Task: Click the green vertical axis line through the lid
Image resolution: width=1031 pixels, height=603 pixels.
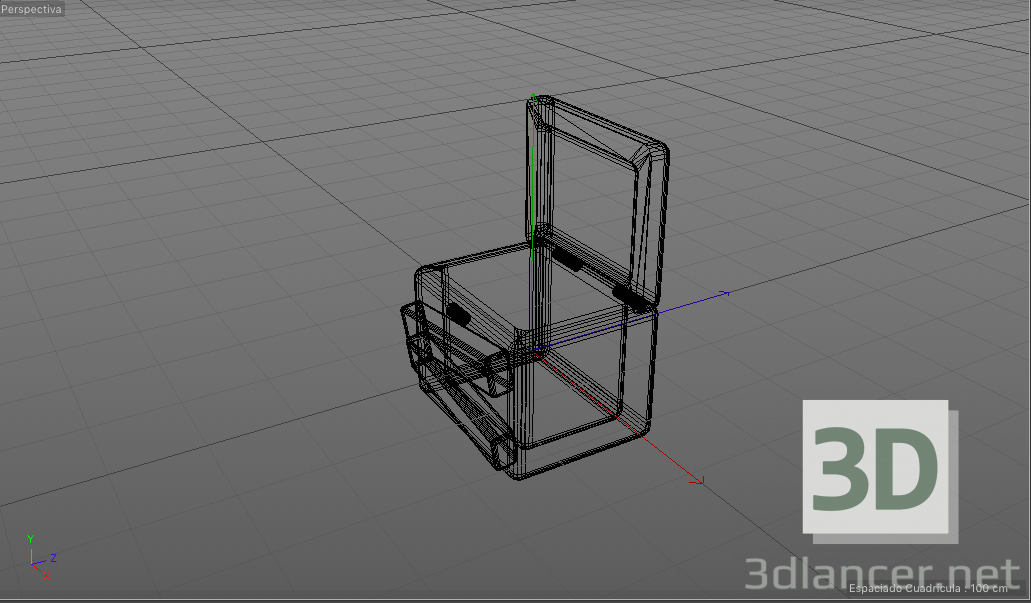Action: (x=535, y=180)
